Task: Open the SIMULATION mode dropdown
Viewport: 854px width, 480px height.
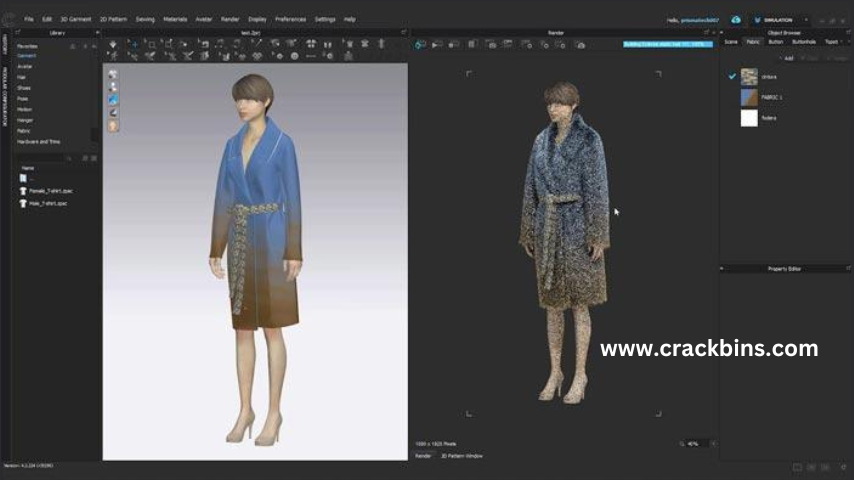Action: pyautogui.click(x=807, y=19)
